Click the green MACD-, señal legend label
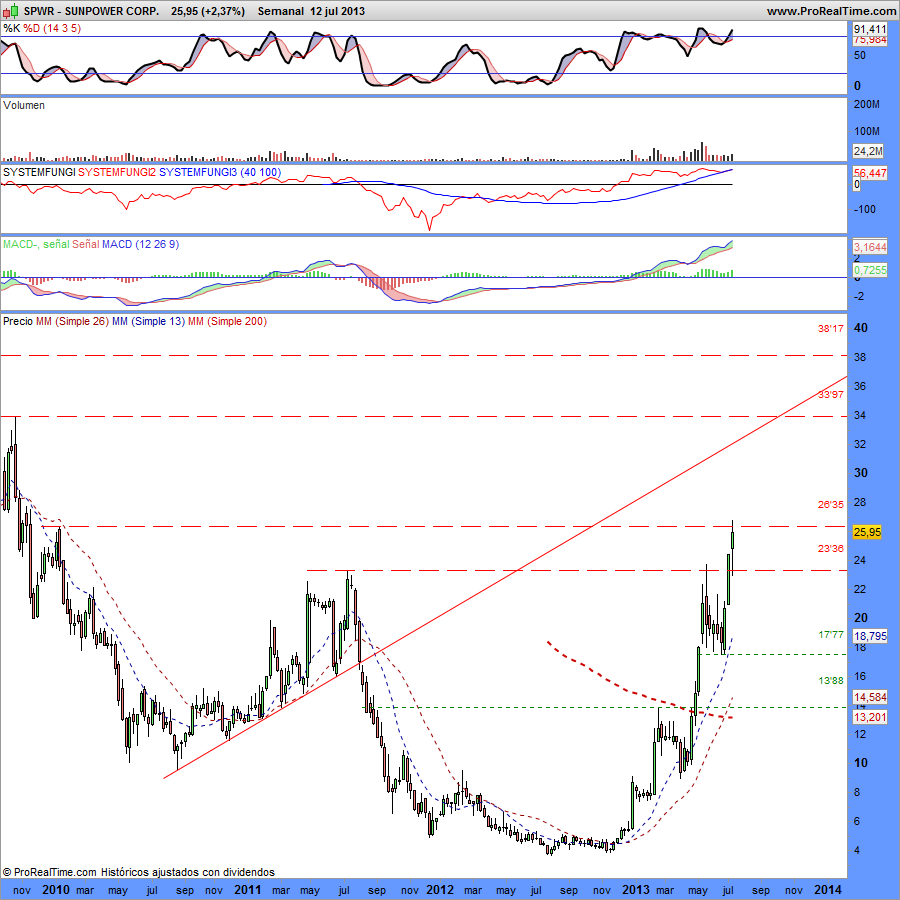 click(x=36, y=245)
